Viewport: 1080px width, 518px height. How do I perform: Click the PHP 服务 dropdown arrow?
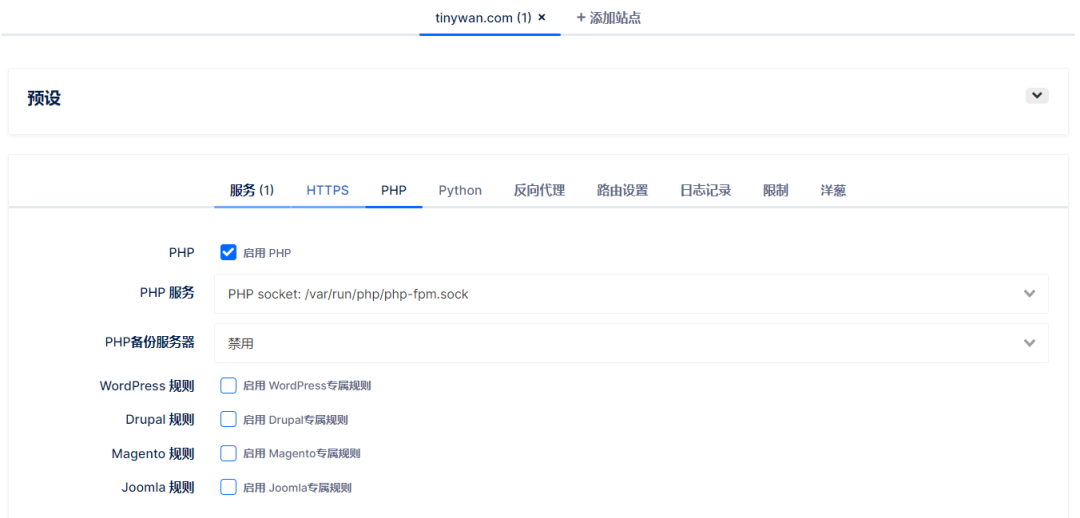1030,293
